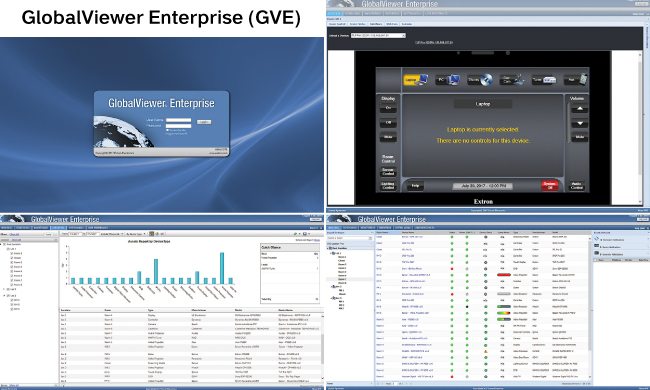This screenshot has height=390, width=650.
Task: Switch the report to pie chart view
Action: [157, 234]
